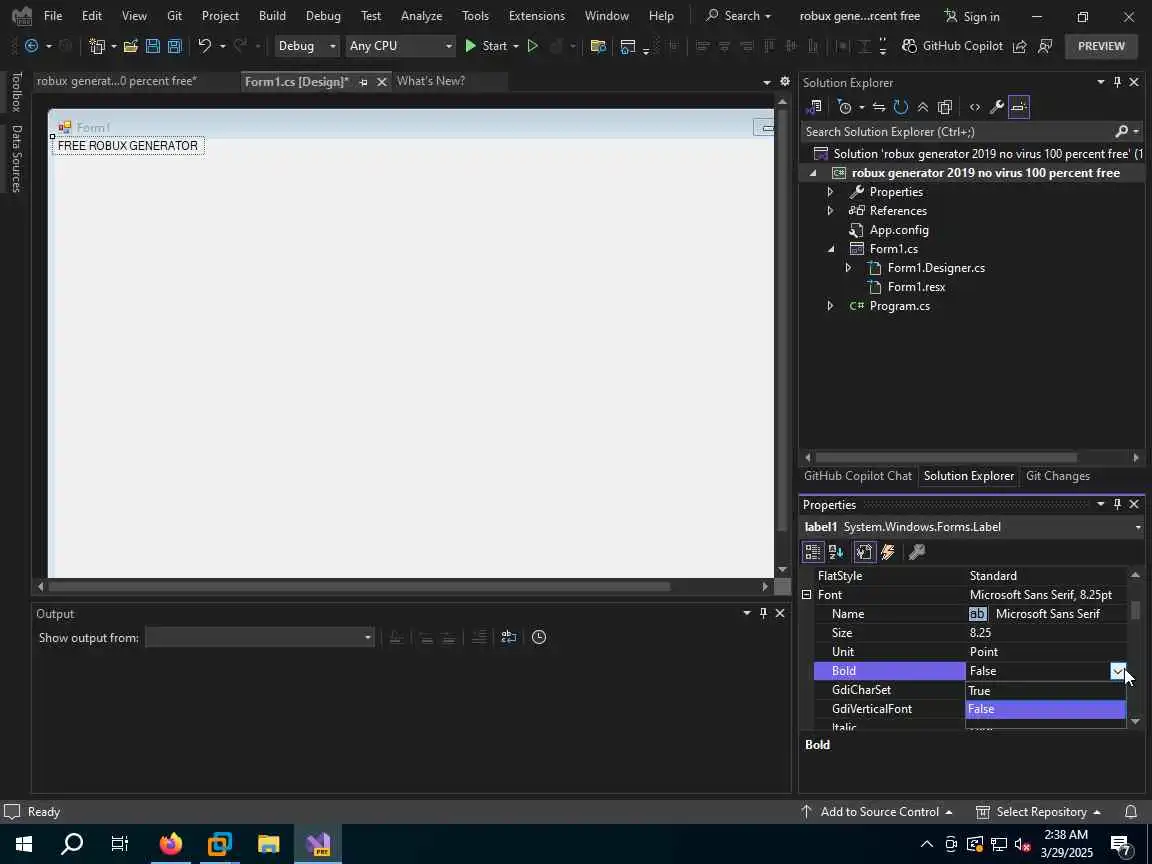Open the Build menu

tap(272, 15)
